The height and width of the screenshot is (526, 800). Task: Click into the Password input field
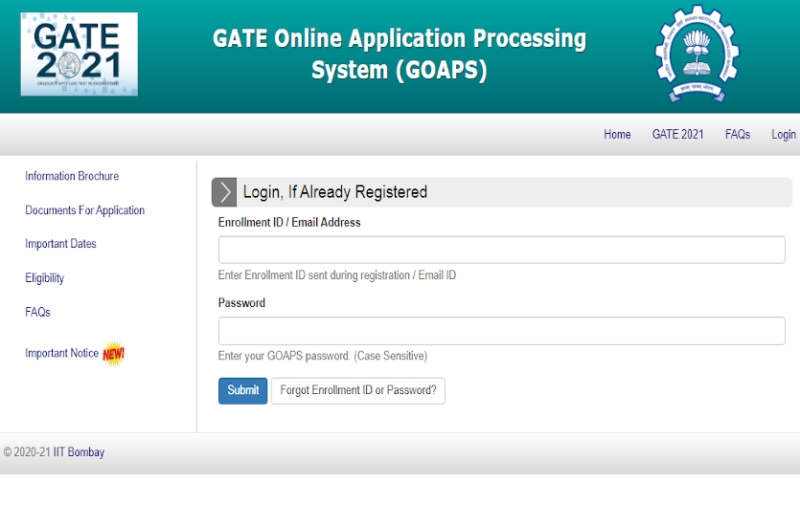501,331
